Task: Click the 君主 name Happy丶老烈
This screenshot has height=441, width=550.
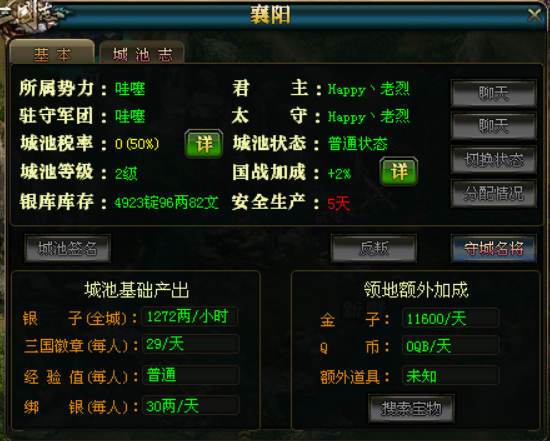Action: tap(369, 89)
